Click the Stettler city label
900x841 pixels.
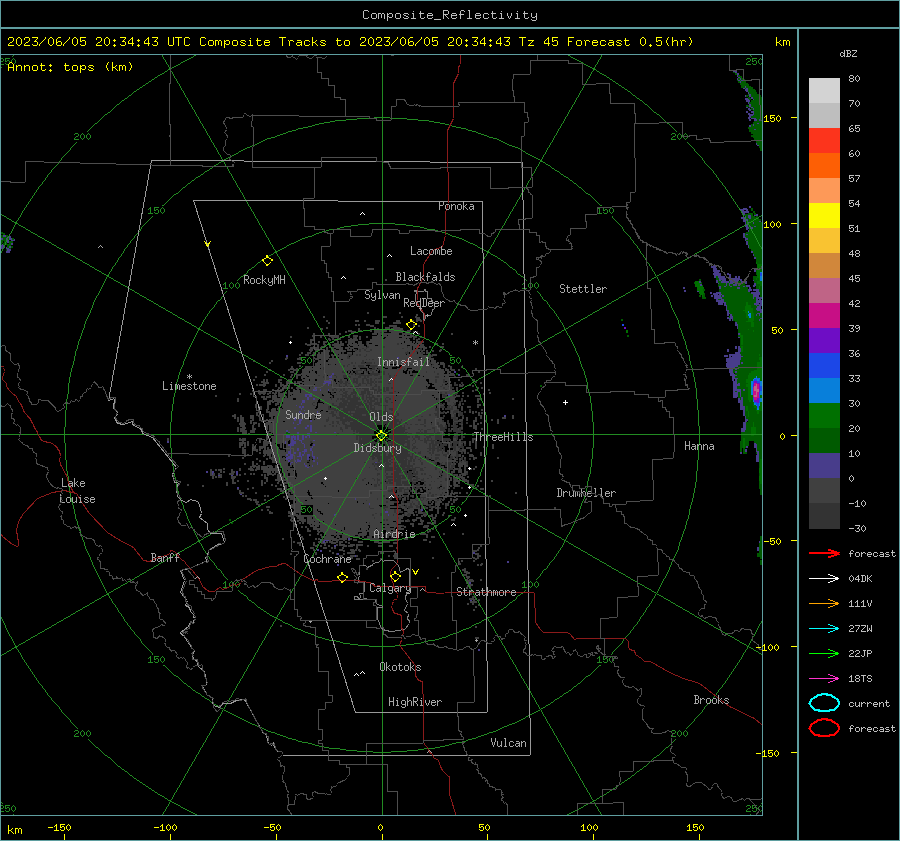pyautogui.click(x=583, y=289)
